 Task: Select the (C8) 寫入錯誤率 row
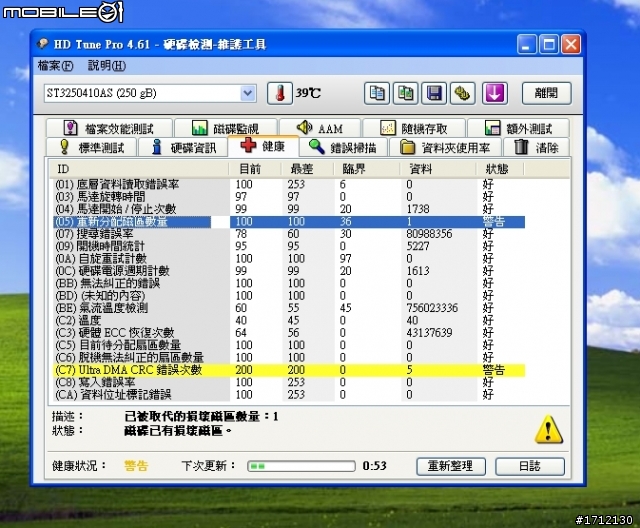289,382
